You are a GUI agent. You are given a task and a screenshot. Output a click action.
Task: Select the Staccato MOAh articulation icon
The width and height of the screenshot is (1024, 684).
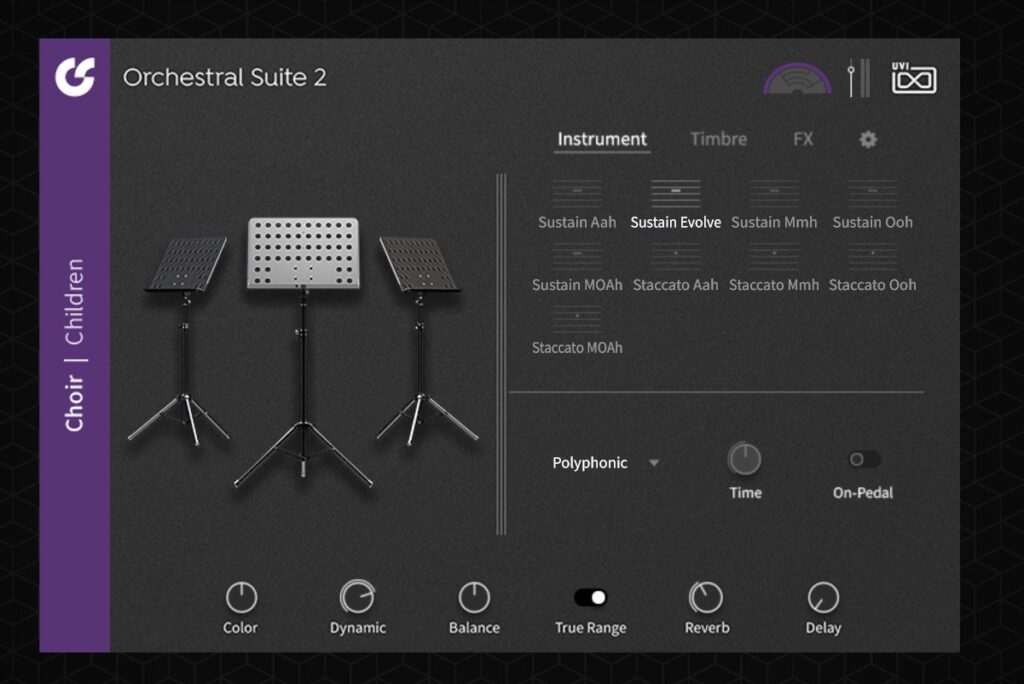point(577,319)
